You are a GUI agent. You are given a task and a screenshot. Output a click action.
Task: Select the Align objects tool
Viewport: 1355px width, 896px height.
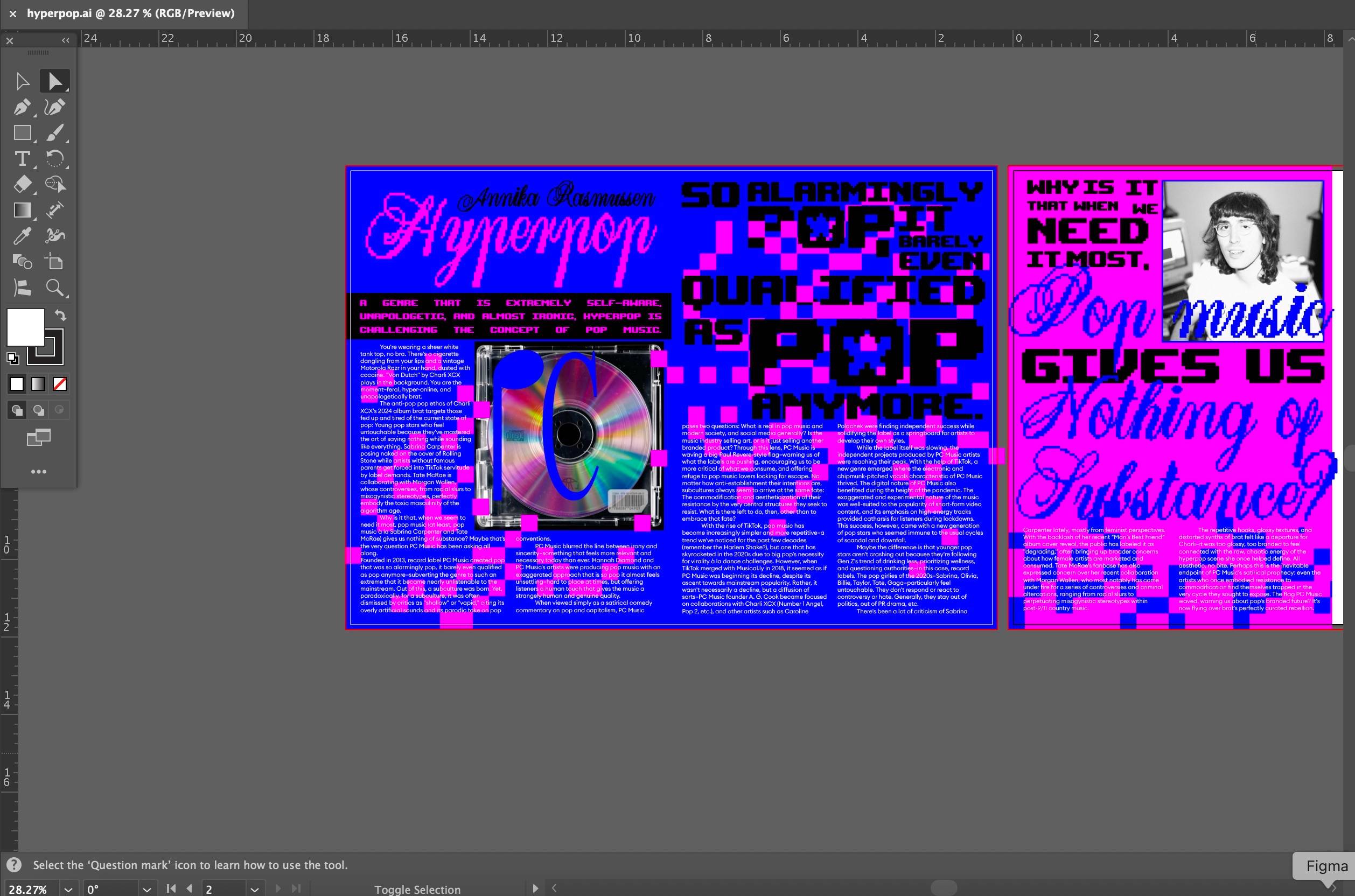pyautogui.click(x=22, y=288)
